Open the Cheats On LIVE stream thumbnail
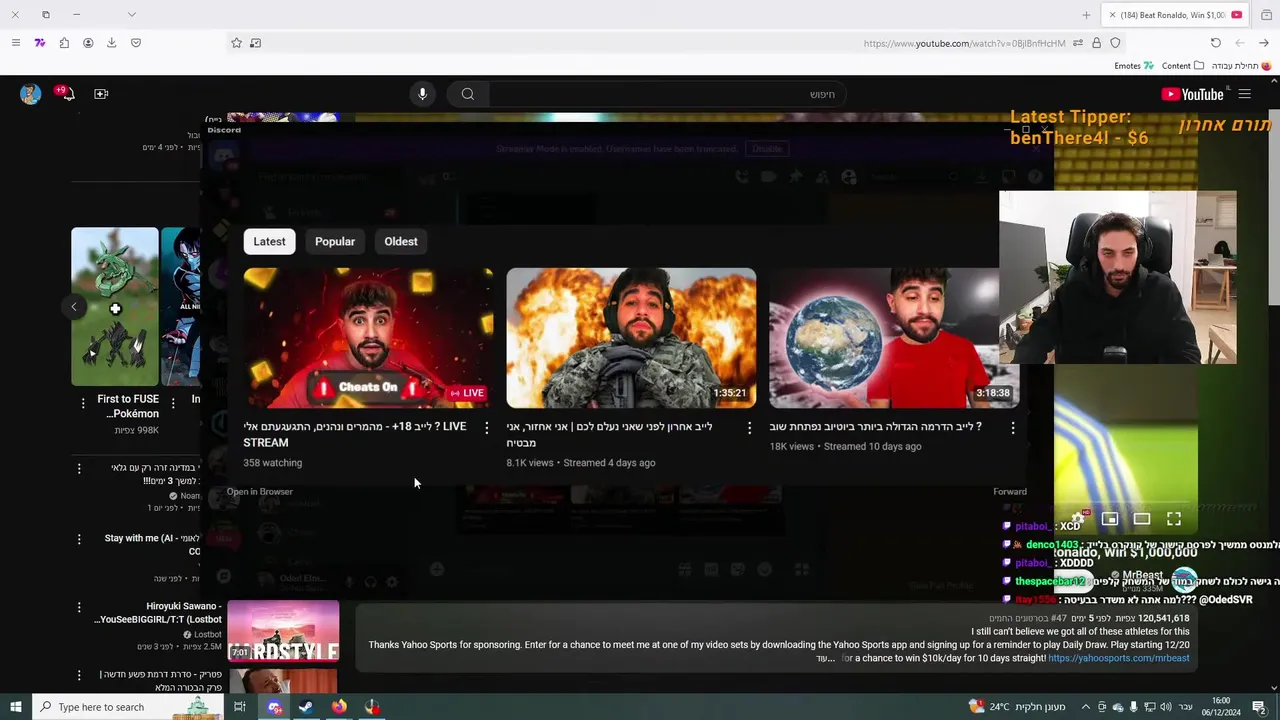This screenshot has width=1280, height=720. click(368, 338)
